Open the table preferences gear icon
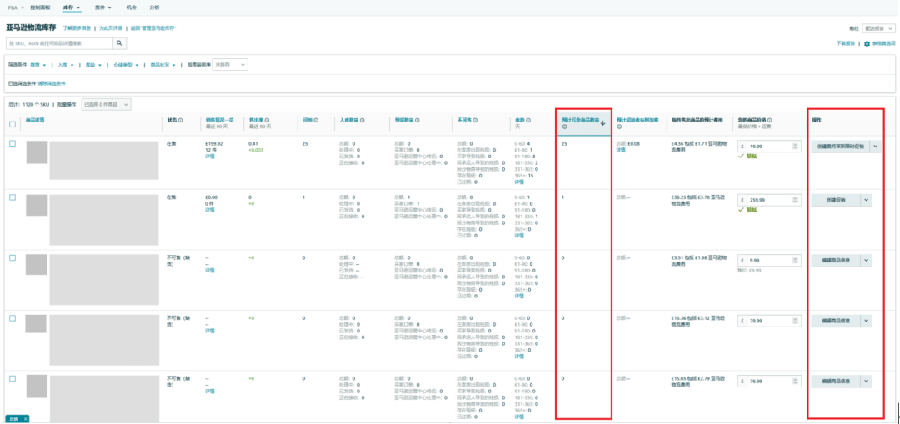Viewport: 900px width, 424px height. 867,44
